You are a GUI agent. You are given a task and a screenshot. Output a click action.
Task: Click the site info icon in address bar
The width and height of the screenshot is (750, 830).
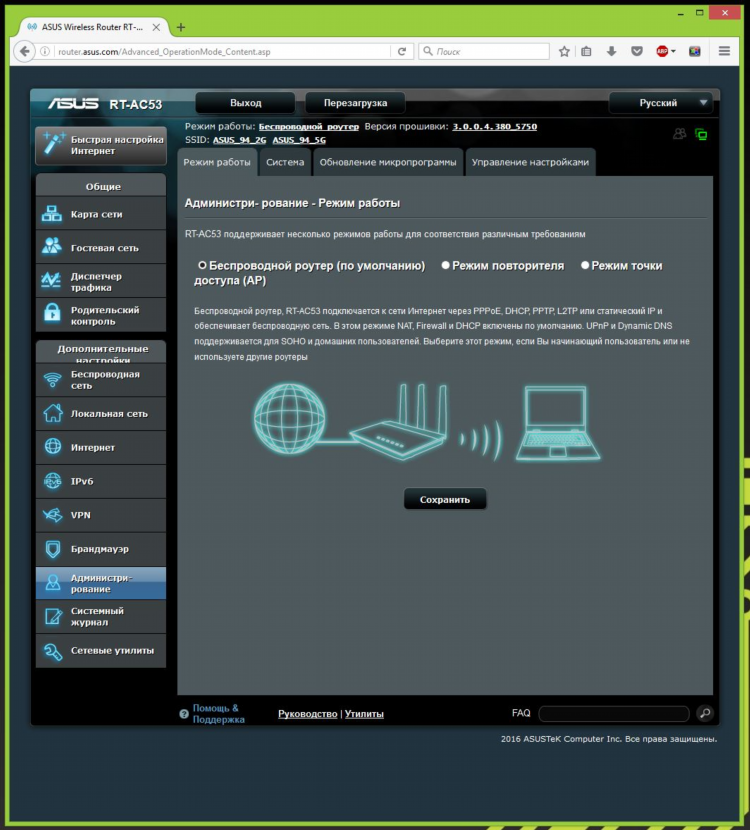tap(46, 51)
